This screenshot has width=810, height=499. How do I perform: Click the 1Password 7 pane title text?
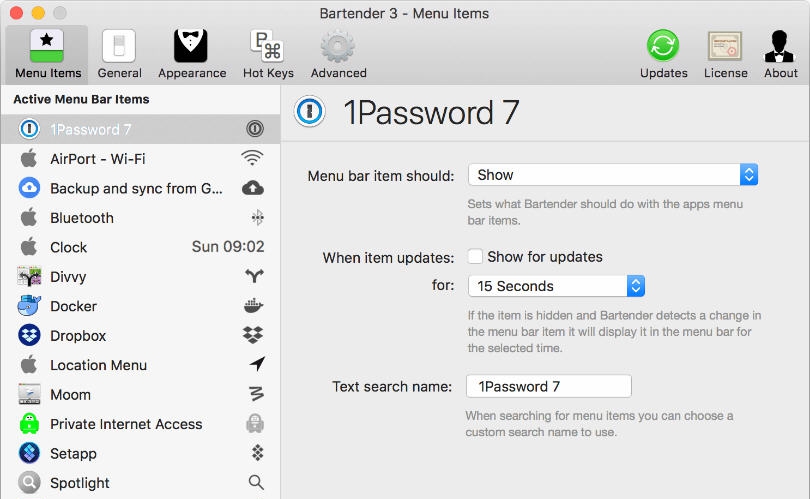coord(431,112)
